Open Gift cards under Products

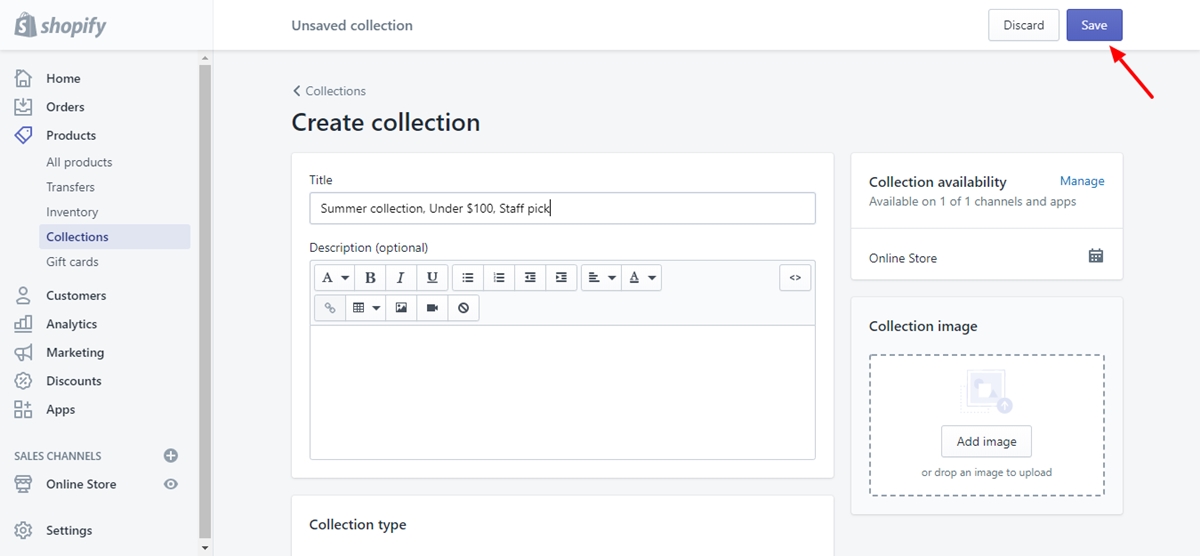(72, 262)
